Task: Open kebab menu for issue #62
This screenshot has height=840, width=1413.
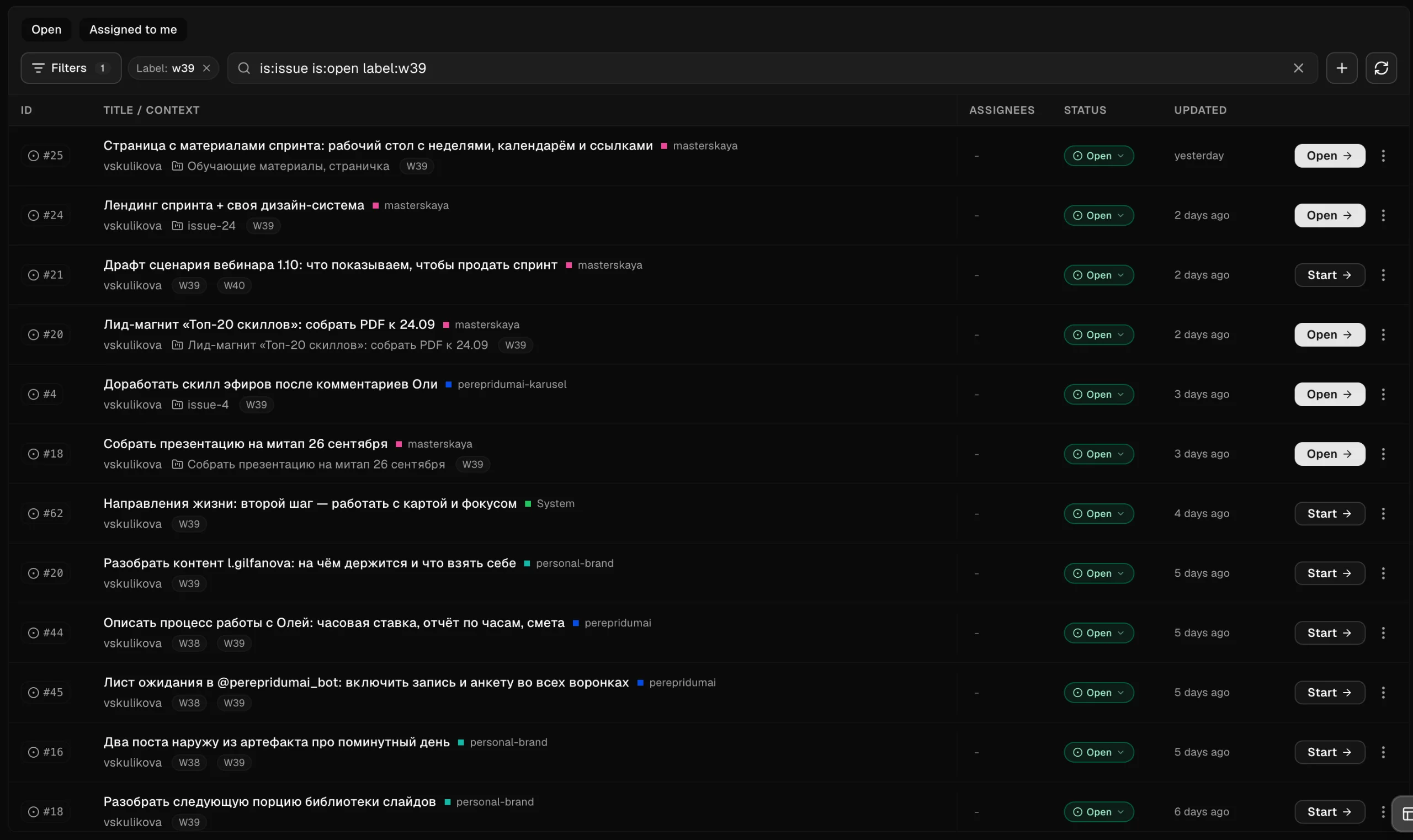Action: click(1383, 513)
